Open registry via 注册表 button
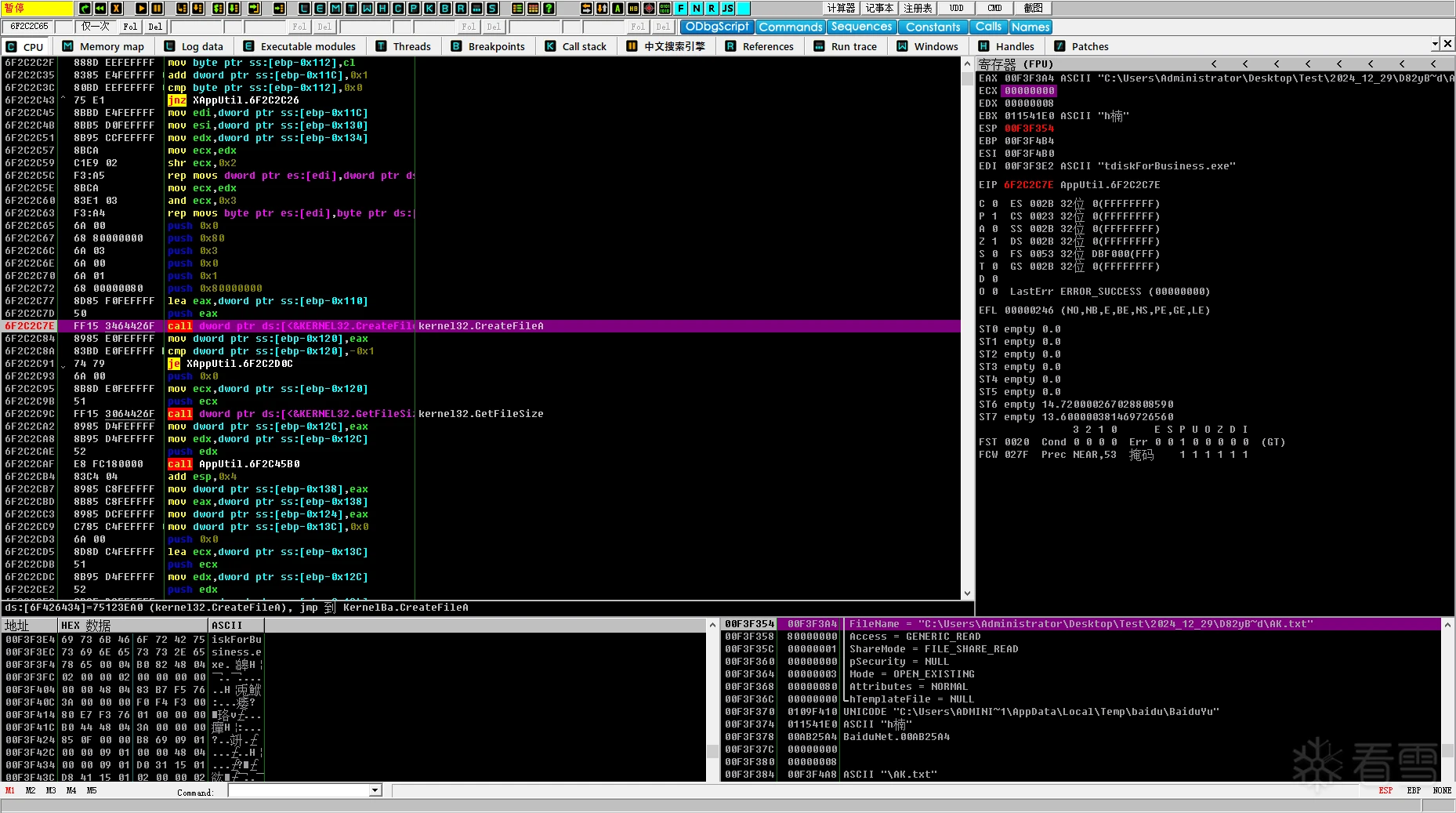Screen dimensions: 1456x813 pos(918,8)
